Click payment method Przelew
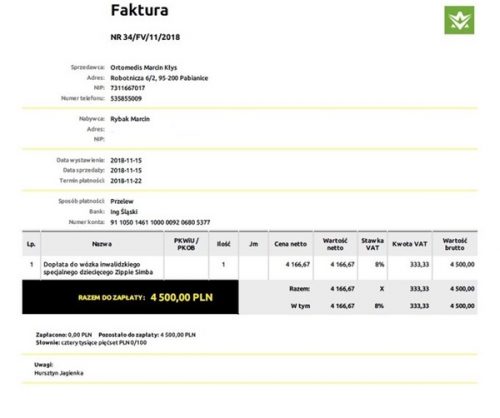The height and width of the screenshot is (418, 500). [x=122, y=201]
